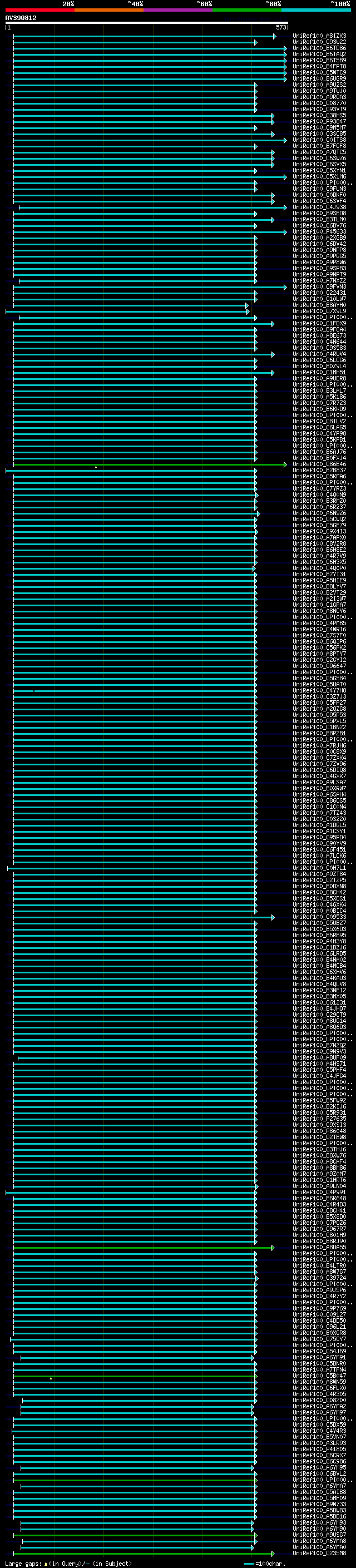Click the red 20% identity legend bar
The width and height of the screenshot is (356, 1568).
tap(39, 10)
